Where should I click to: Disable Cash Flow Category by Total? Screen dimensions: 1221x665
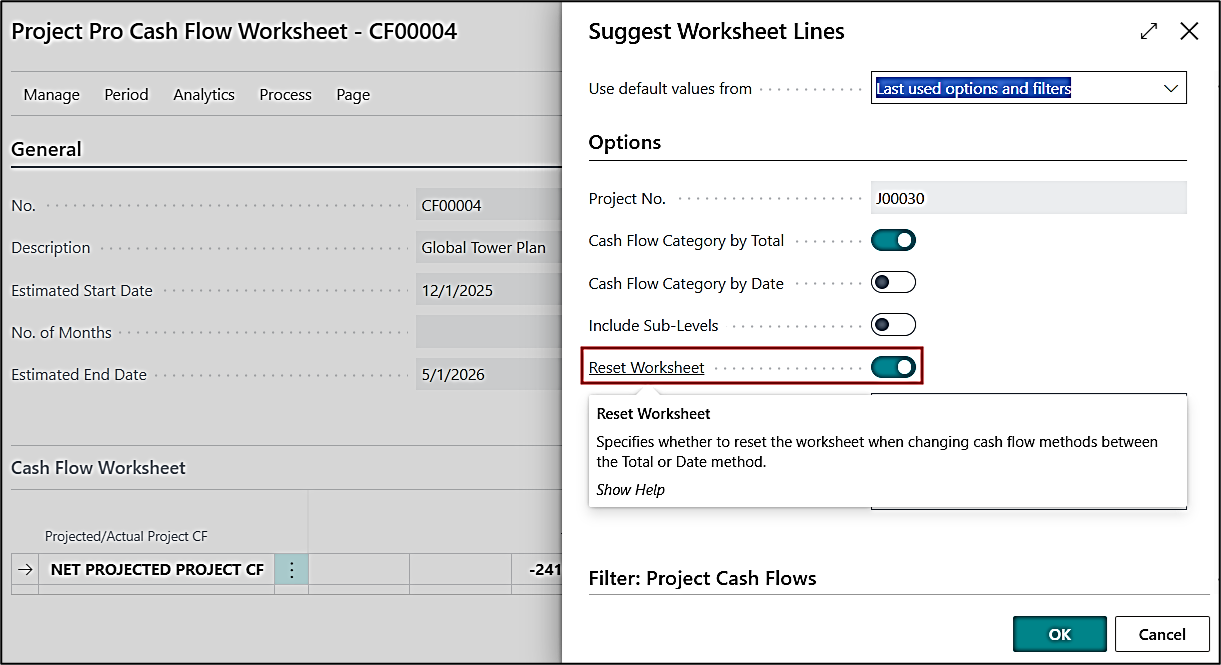(x=893, y=240)
